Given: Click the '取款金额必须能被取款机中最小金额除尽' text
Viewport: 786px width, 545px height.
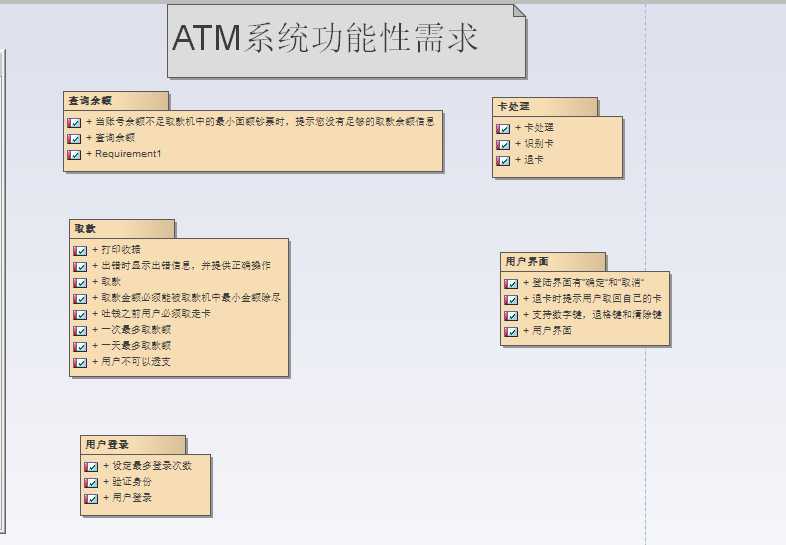Looking at the screenshot, I should pos(191,298).
